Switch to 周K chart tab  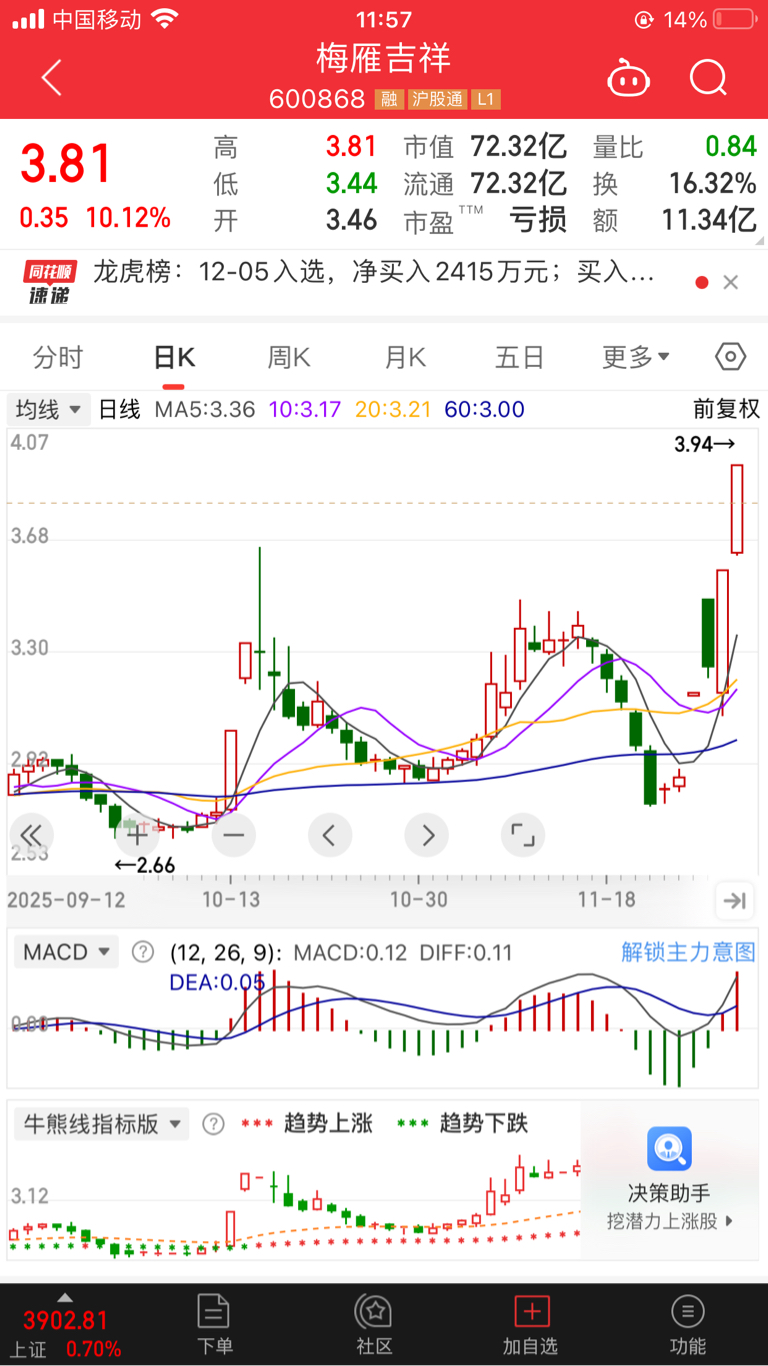(289, 358)
